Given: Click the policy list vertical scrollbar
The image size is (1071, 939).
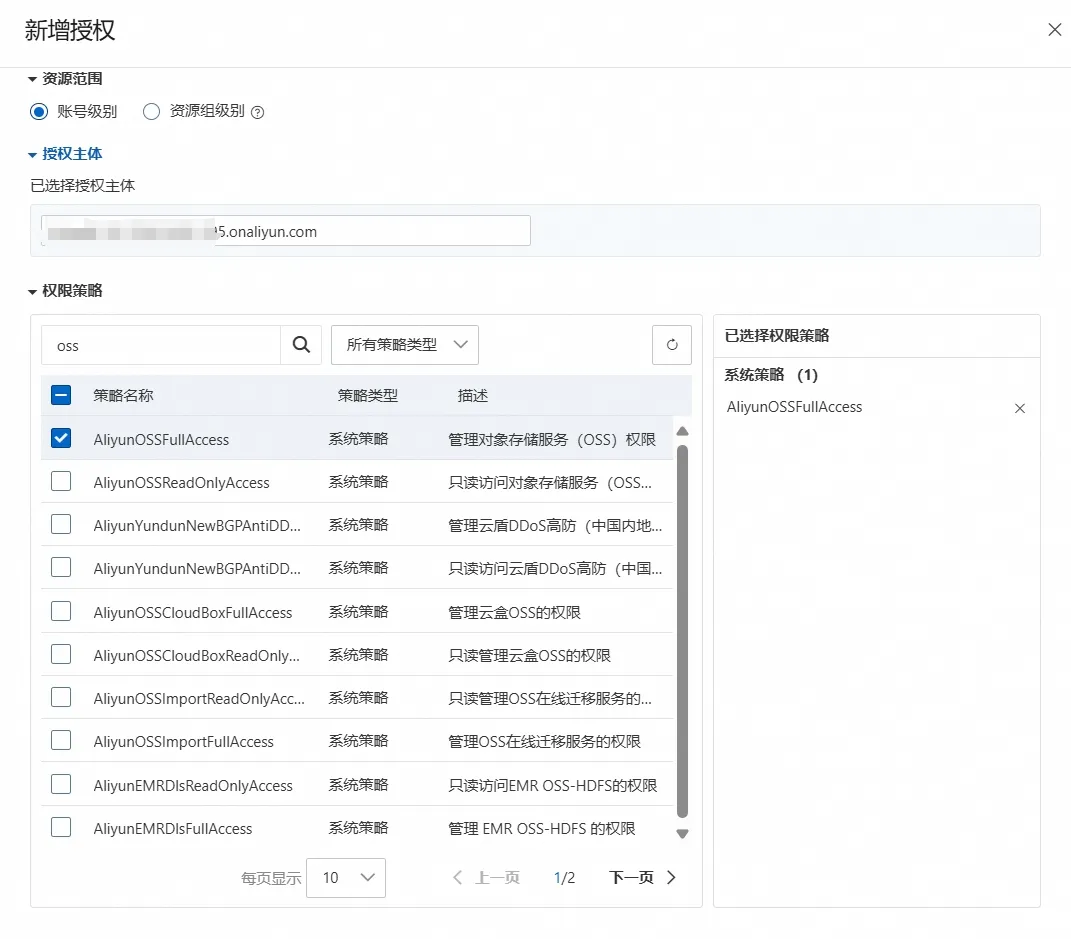Looking at the screenshot, I should (x=682, y=631).
